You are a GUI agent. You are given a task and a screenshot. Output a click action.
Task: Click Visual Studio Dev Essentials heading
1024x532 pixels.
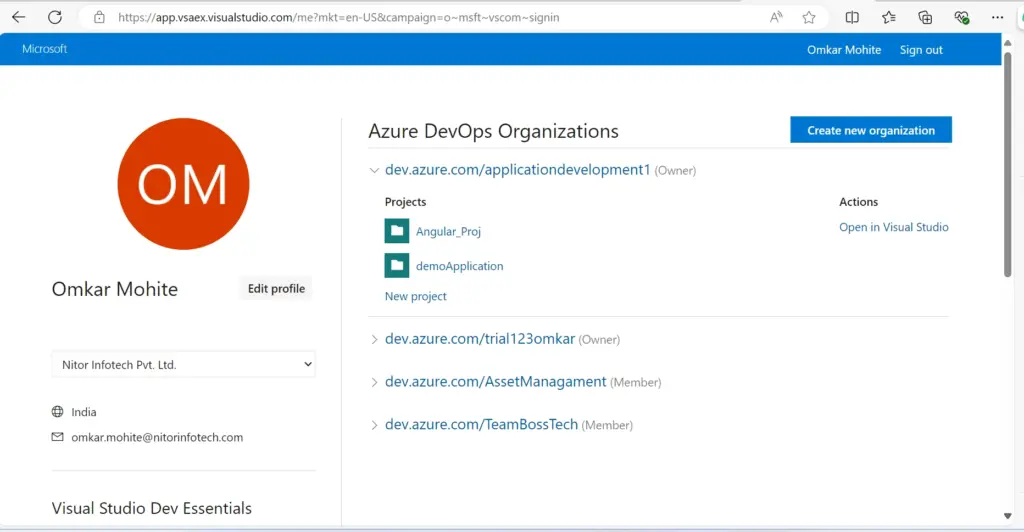pos(152,508)
